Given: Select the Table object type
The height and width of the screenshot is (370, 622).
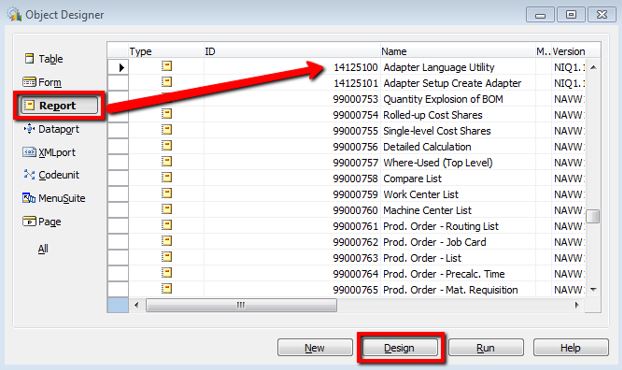Looking at the screenshot, I should pos(44,59).
